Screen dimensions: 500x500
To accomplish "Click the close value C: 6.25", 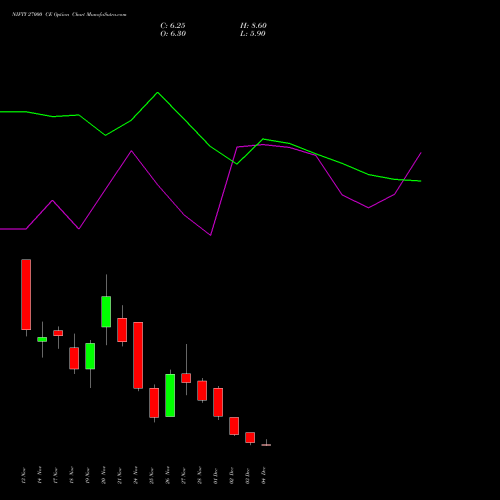I will (173, 26).
